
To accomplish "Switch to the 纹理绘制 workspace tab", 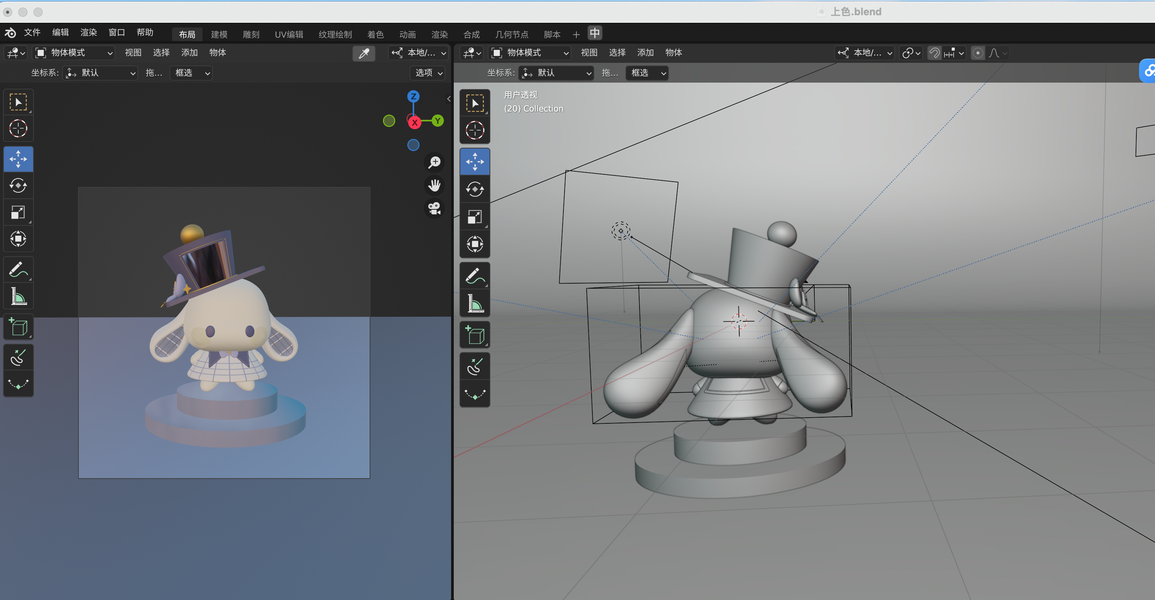I will click(x=335, y=35).
